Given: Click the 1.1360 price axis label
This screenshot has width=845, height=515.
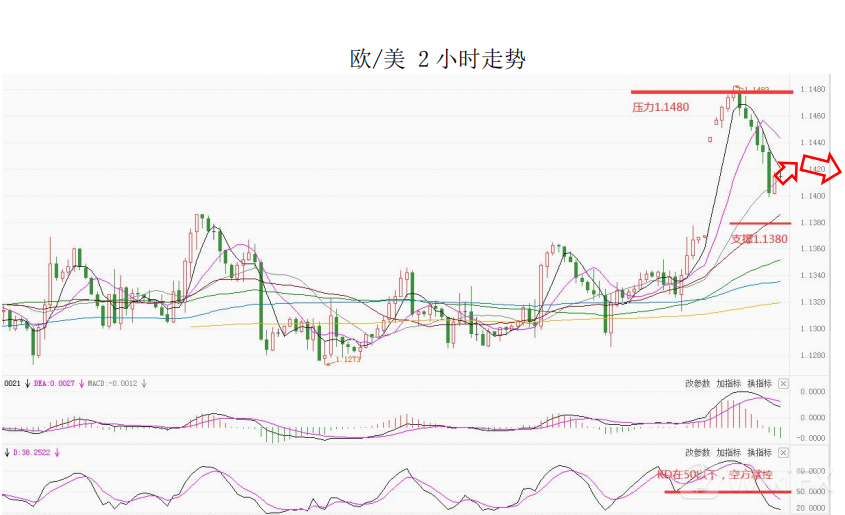Looking at the screenshot, I should click(x=813, y=249).
